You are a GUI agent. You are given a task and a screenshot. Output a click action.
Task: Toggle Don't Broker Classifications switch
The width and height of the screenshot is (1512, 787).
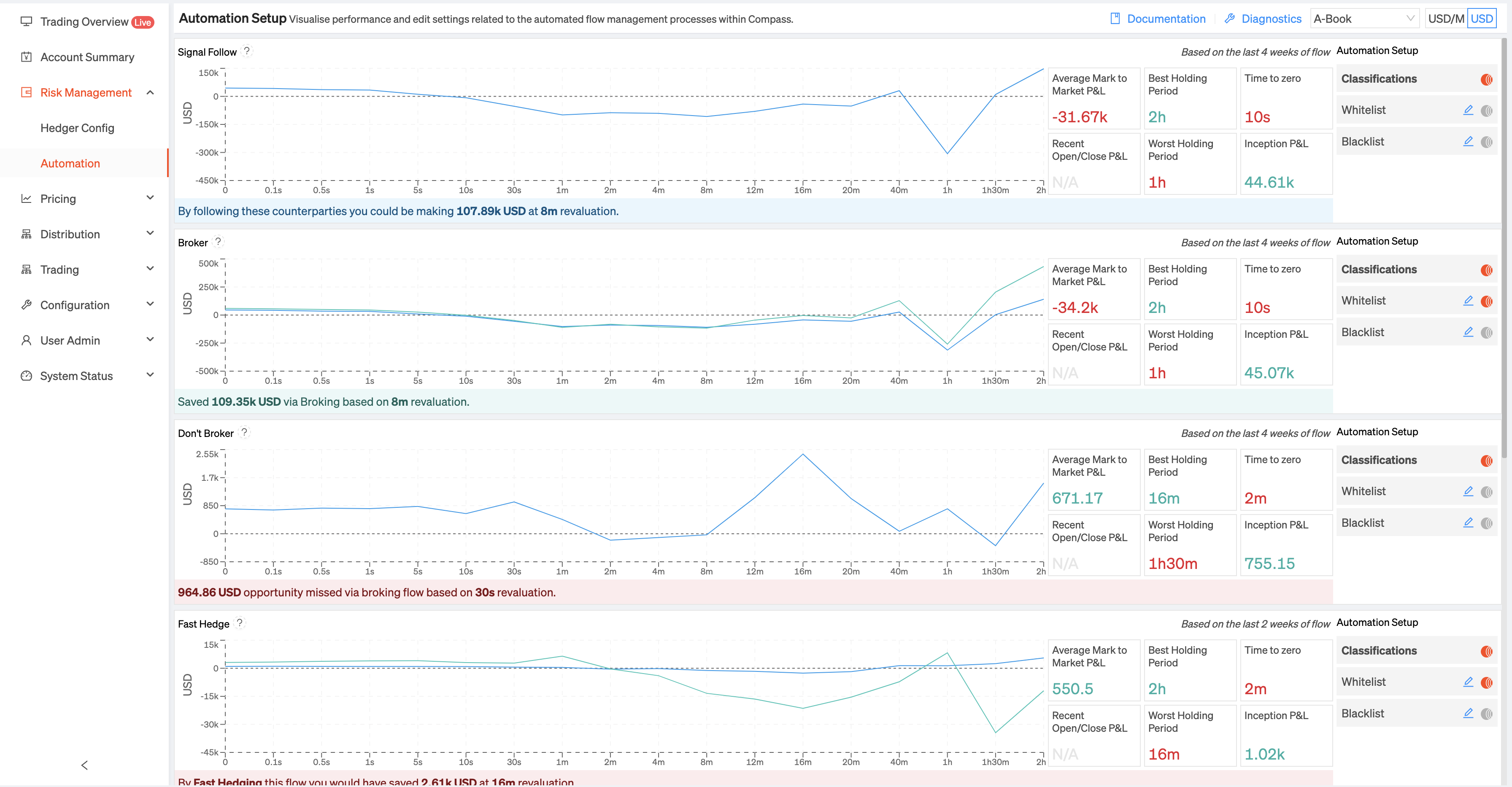coord(1486,461)
